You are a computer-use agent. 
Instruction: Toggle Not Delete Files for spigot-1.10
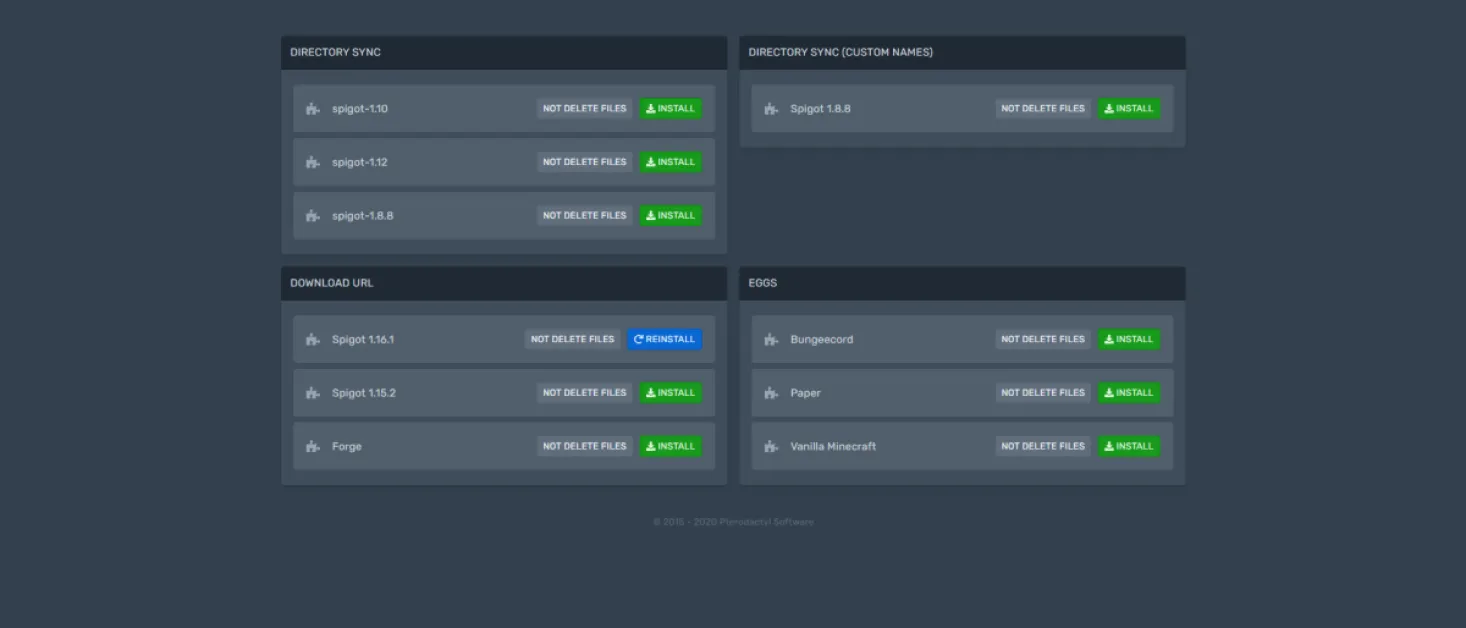[x=585, y=109]
